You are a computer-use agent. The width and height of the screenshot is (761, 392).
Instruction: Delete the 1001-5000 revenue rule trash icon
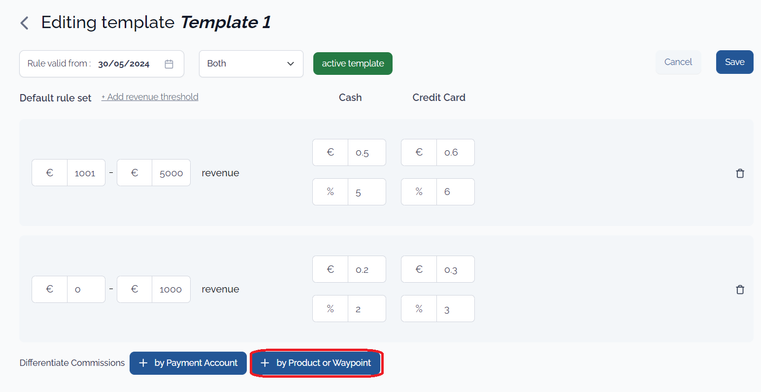(x=740, y=173)
